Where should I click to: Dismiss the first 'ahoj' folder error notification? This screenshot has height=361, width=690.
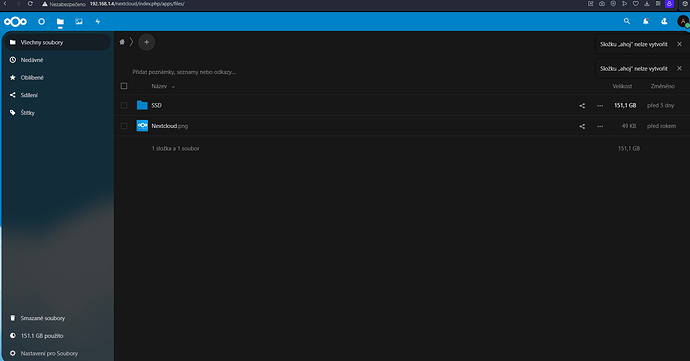[x=679, y=44]
